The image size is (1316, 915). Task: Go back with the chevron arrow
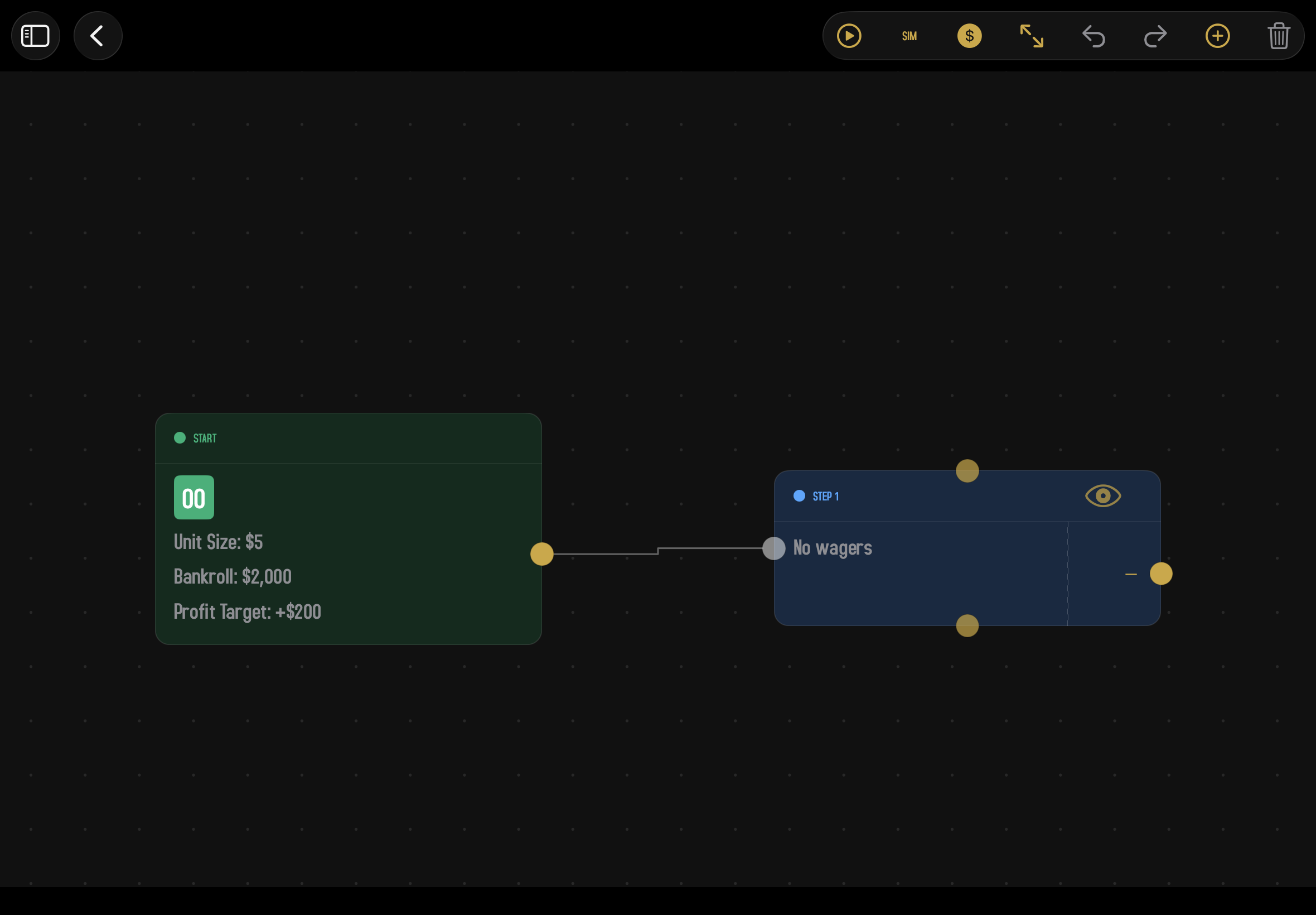tap(98, 36)
